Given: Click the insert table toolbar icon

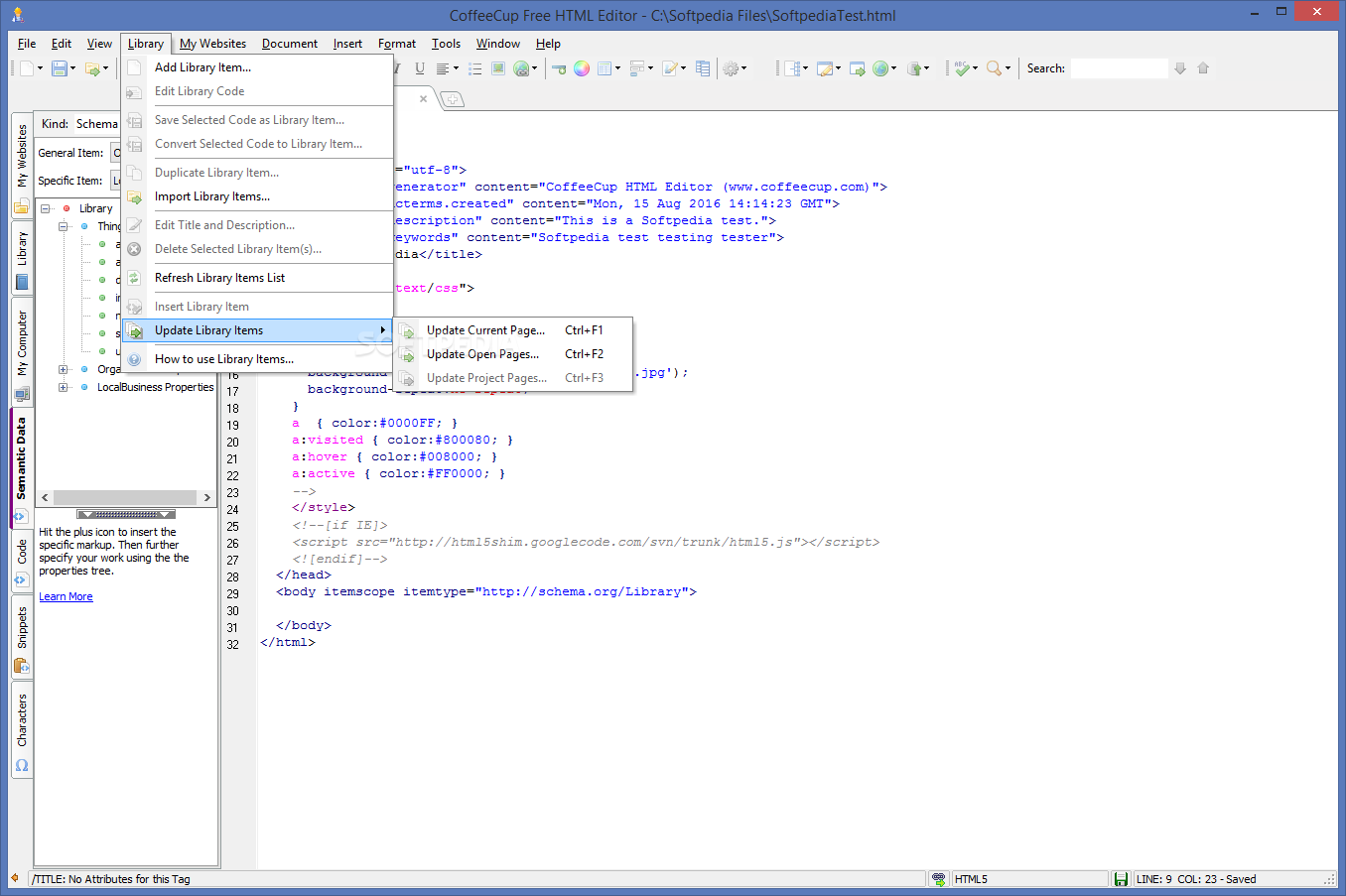Looking at the screenshot, I should coord(605,68).
